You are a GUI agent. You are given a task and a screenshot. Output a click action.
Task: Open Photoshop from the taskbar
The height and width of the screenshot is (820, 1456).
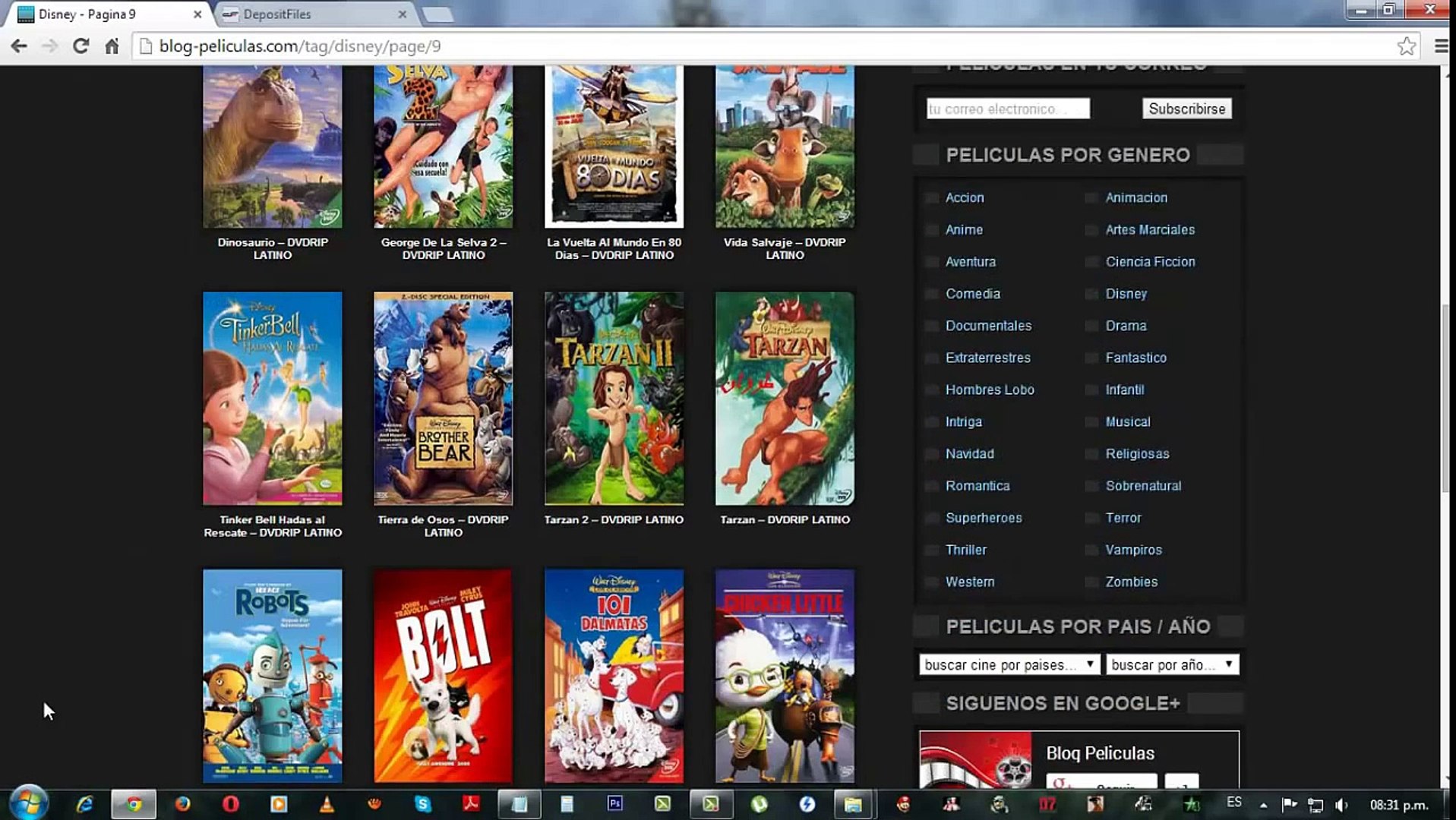614,804
